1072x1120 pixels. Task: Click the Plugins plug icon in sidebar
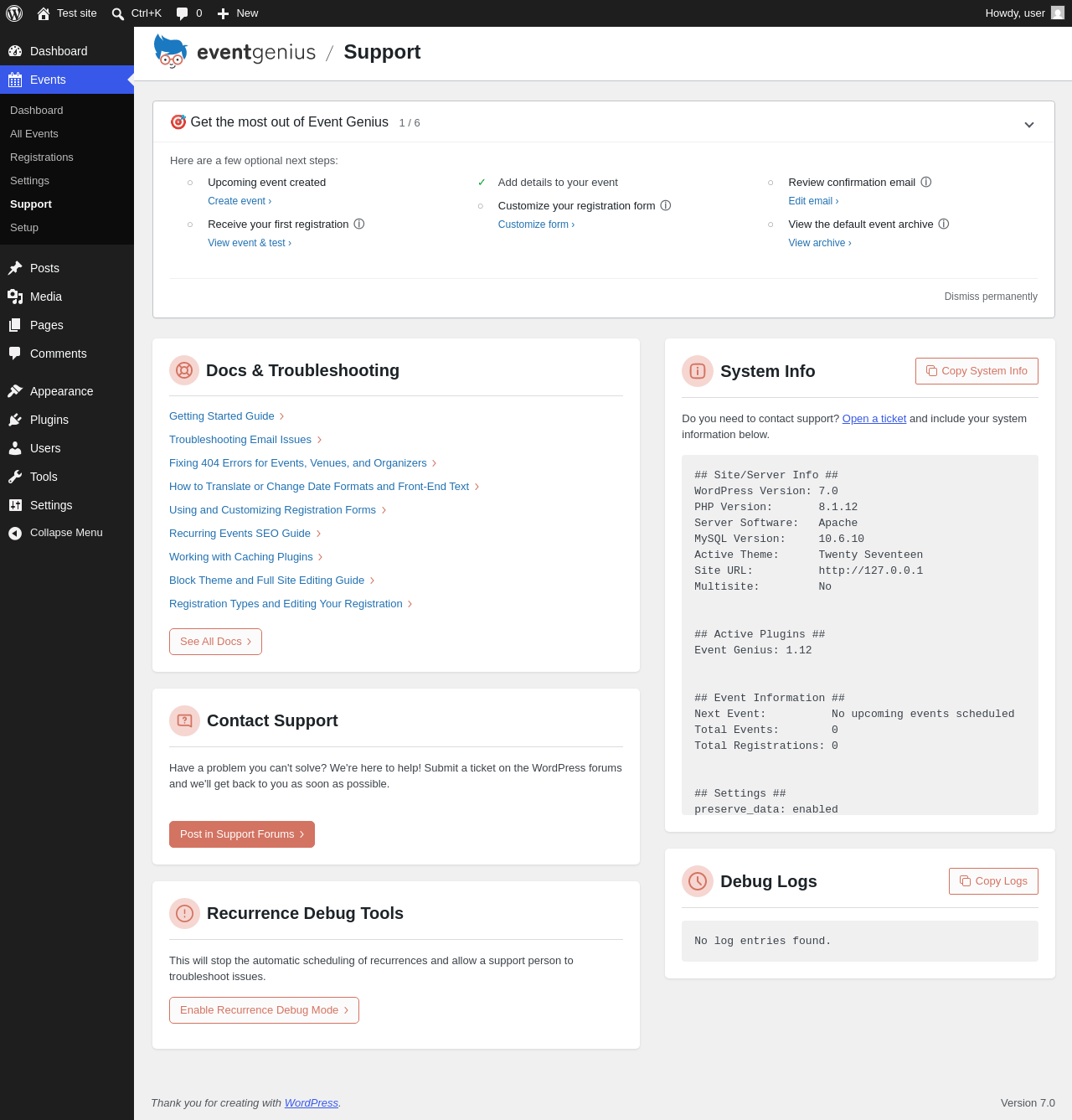15,420
